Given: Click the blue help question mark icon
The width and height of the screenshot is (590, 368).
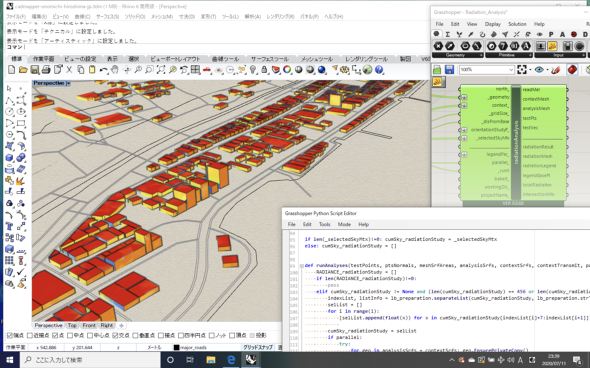Looking at the screenshot, I should (379, 70).
